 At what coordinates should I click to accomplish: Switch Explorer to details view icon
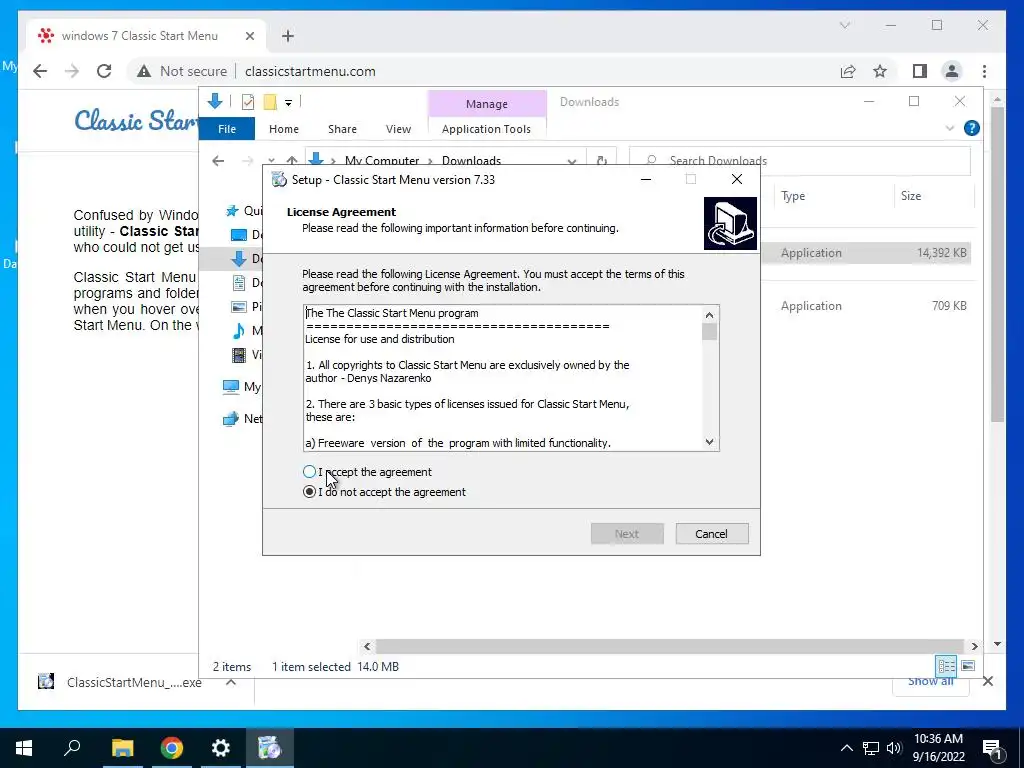coord(946,665)
